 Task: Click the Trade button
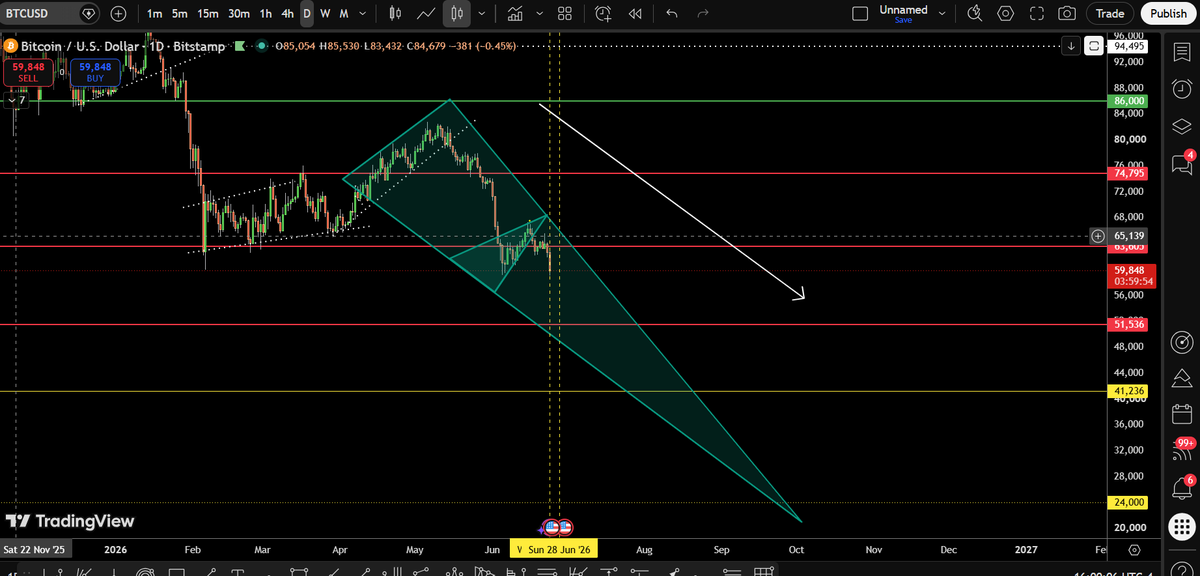1110,14
